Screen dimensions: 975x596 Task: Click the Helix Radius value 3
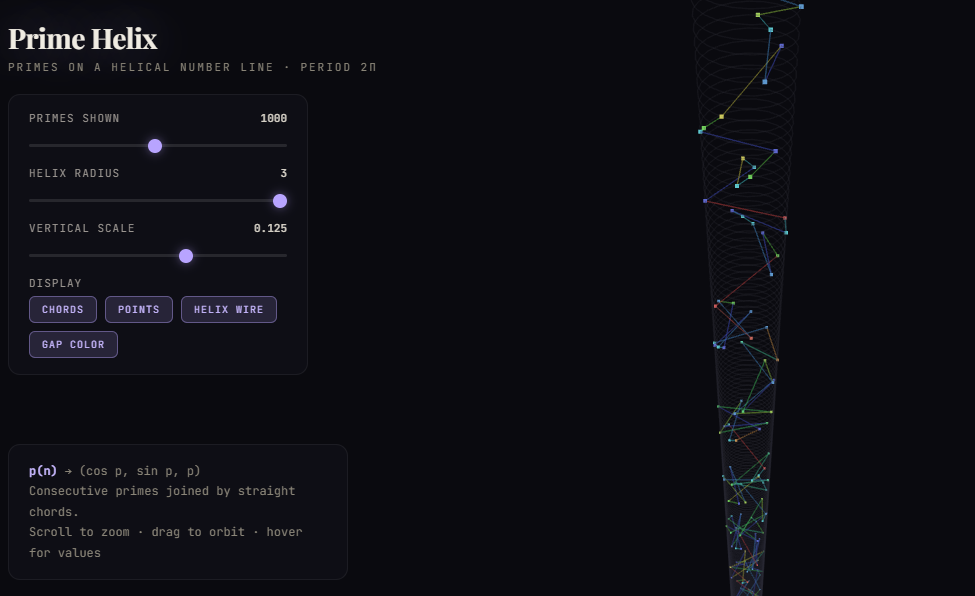283,174
